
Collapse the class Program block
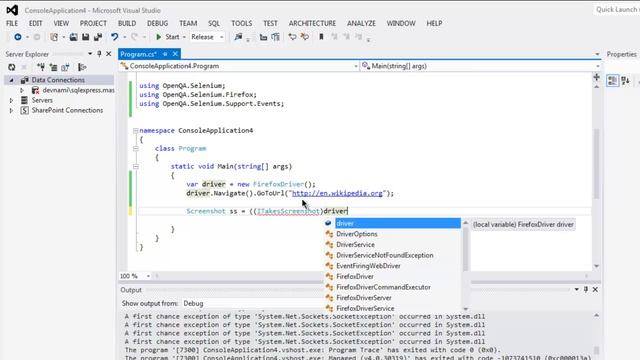135,149
